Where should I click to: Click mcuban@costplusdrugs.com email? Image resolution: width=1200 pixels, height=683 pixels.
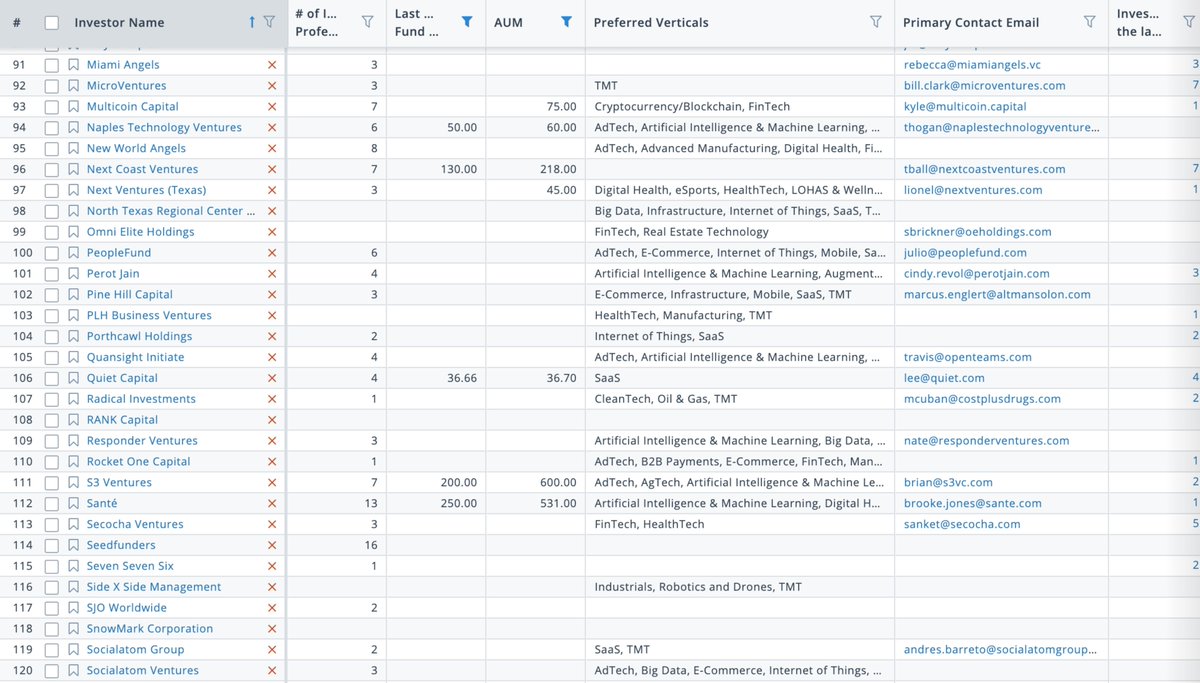[982, 399]
